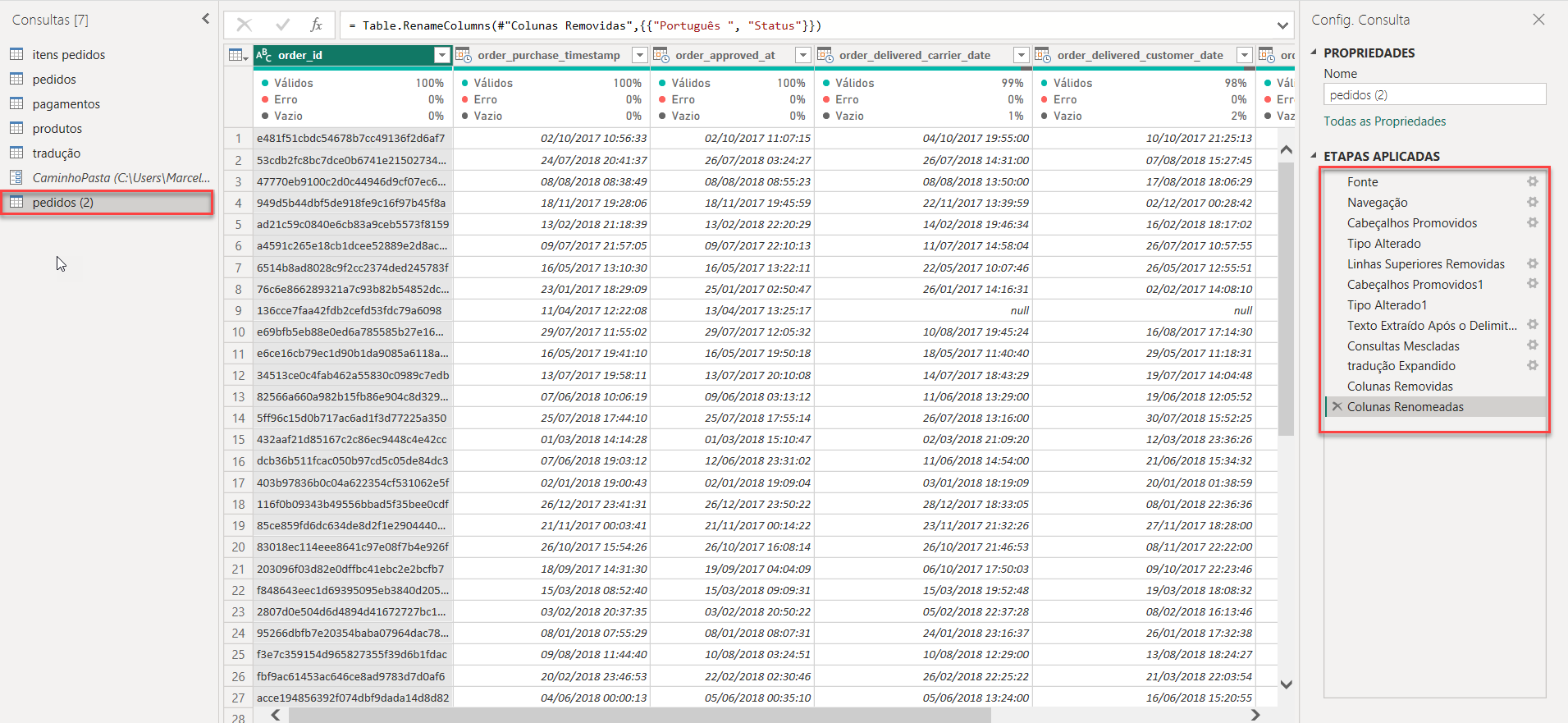
Task: Open the table menu icon at grid corner
Action: pyautogui.click(x=238, y=55)
